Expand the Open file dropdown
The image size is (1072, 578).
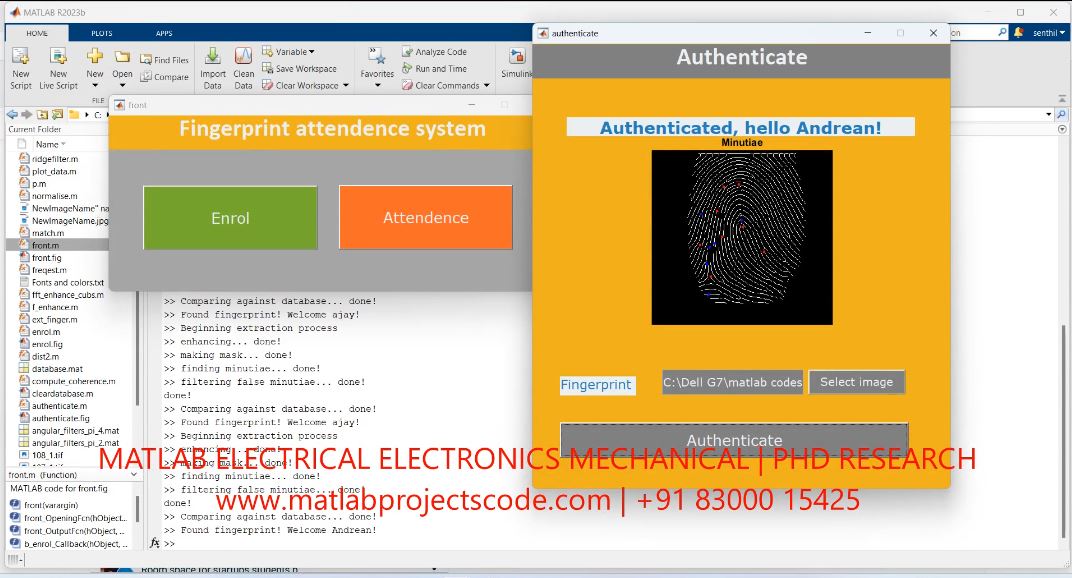pyautogui.click(x=122, y=85)
